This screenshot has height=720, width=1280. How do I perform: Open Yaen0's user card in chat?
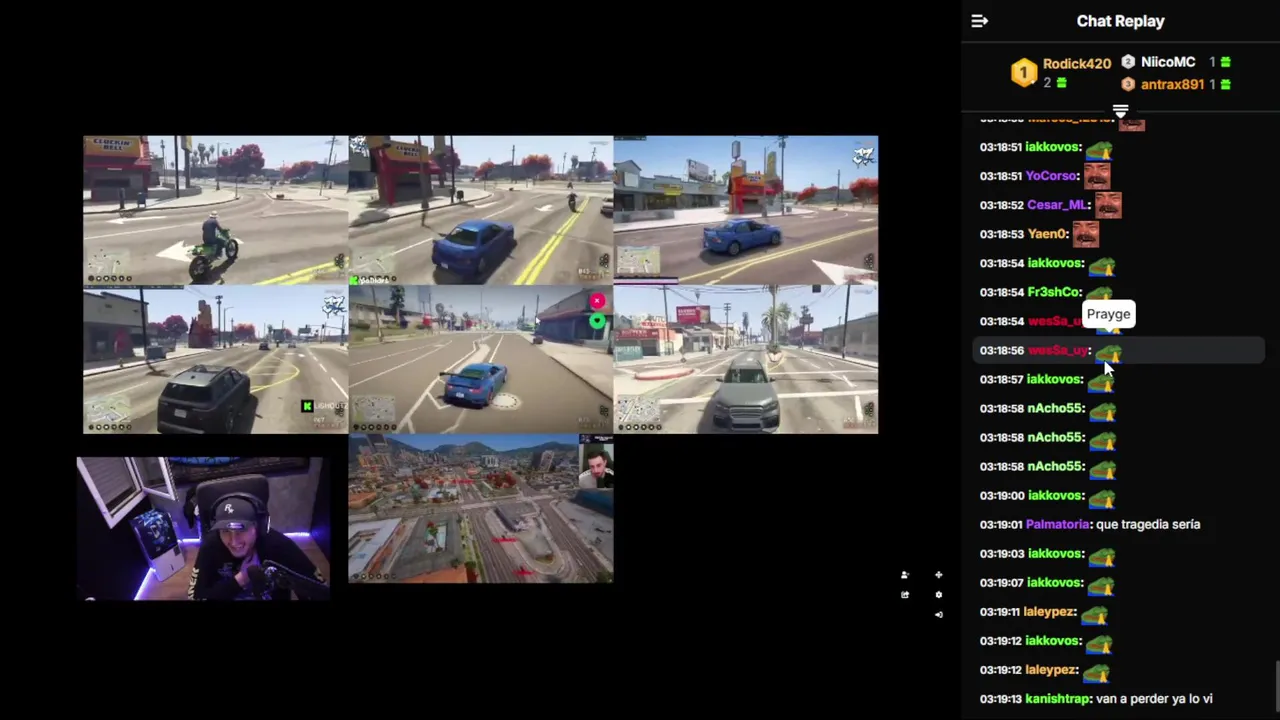tap(1046, 234)
